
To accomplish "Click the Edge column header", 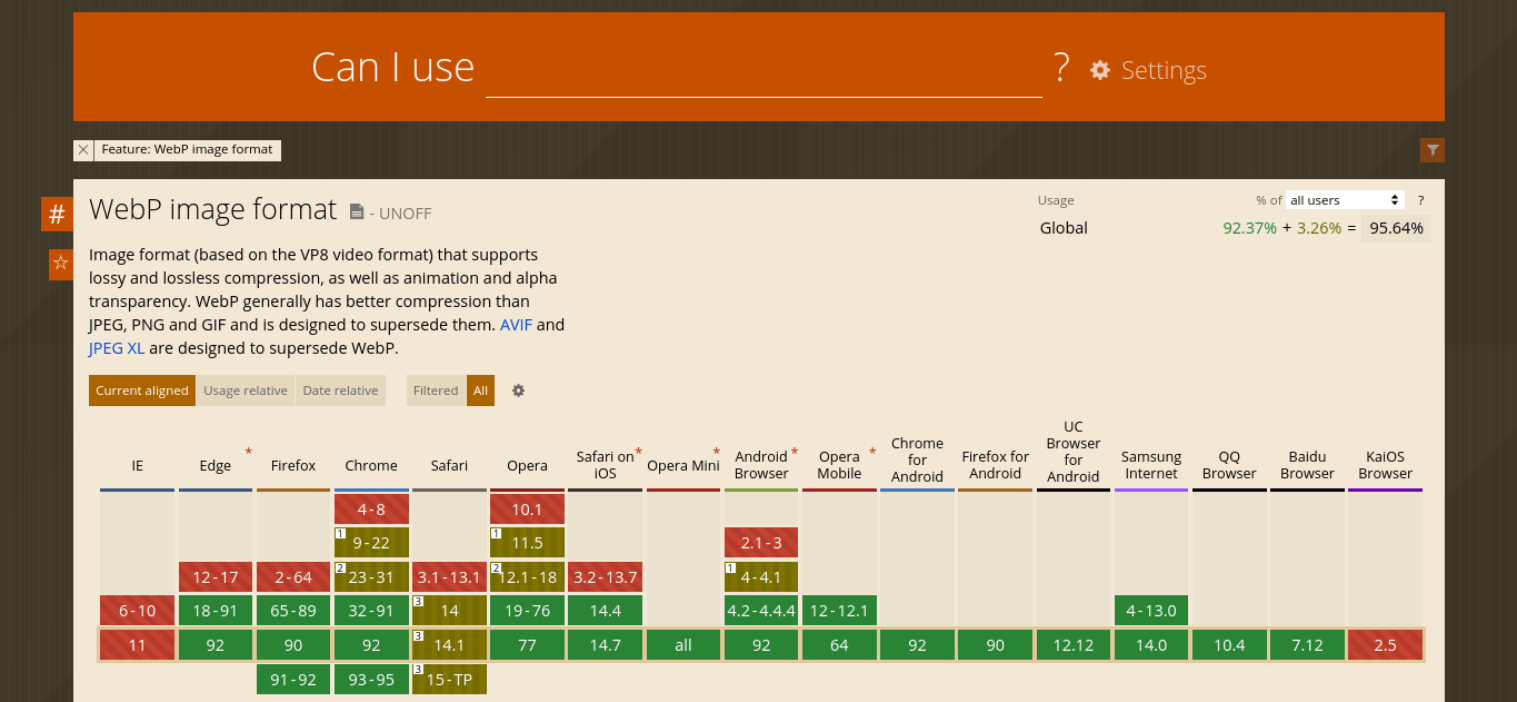I will tap(215, 466).
